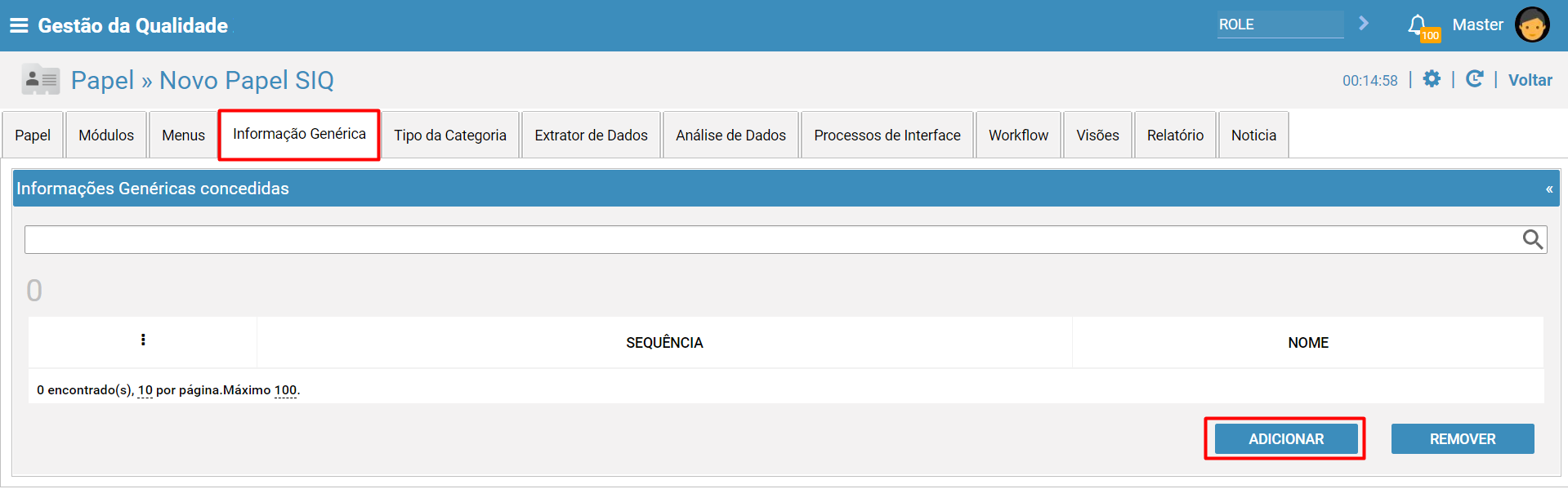Change the Máximo 100 value
Viewport: 1568px width, 489px height.
coord(285,390)
